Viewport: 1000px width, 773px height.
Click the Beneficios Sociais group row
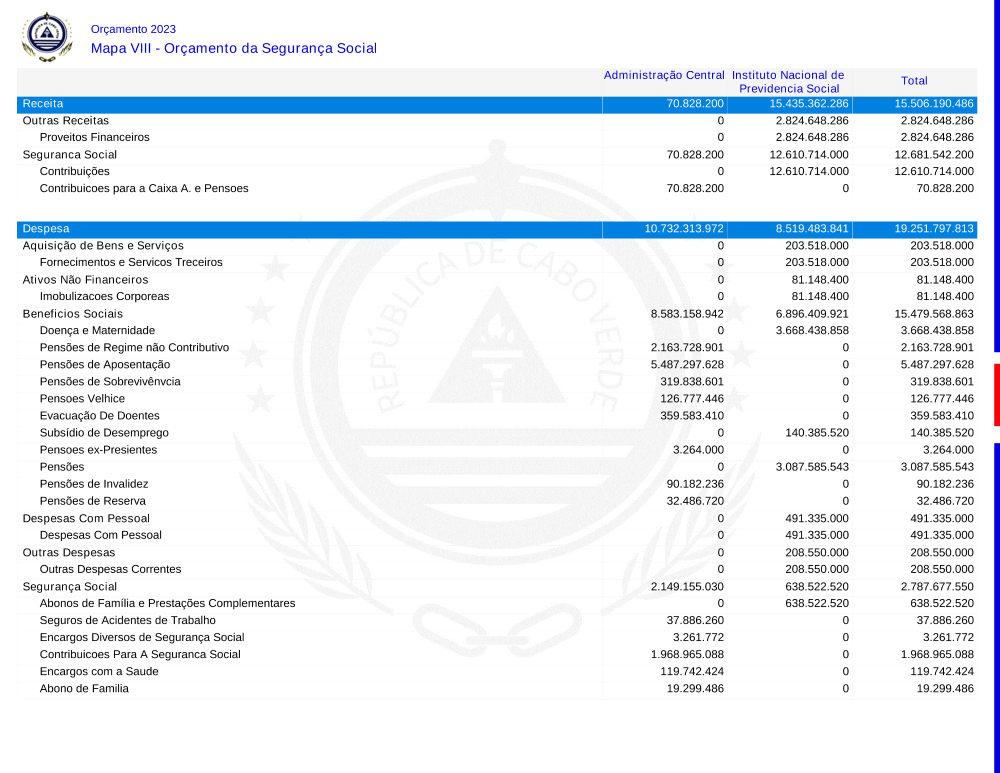(73, 314)
